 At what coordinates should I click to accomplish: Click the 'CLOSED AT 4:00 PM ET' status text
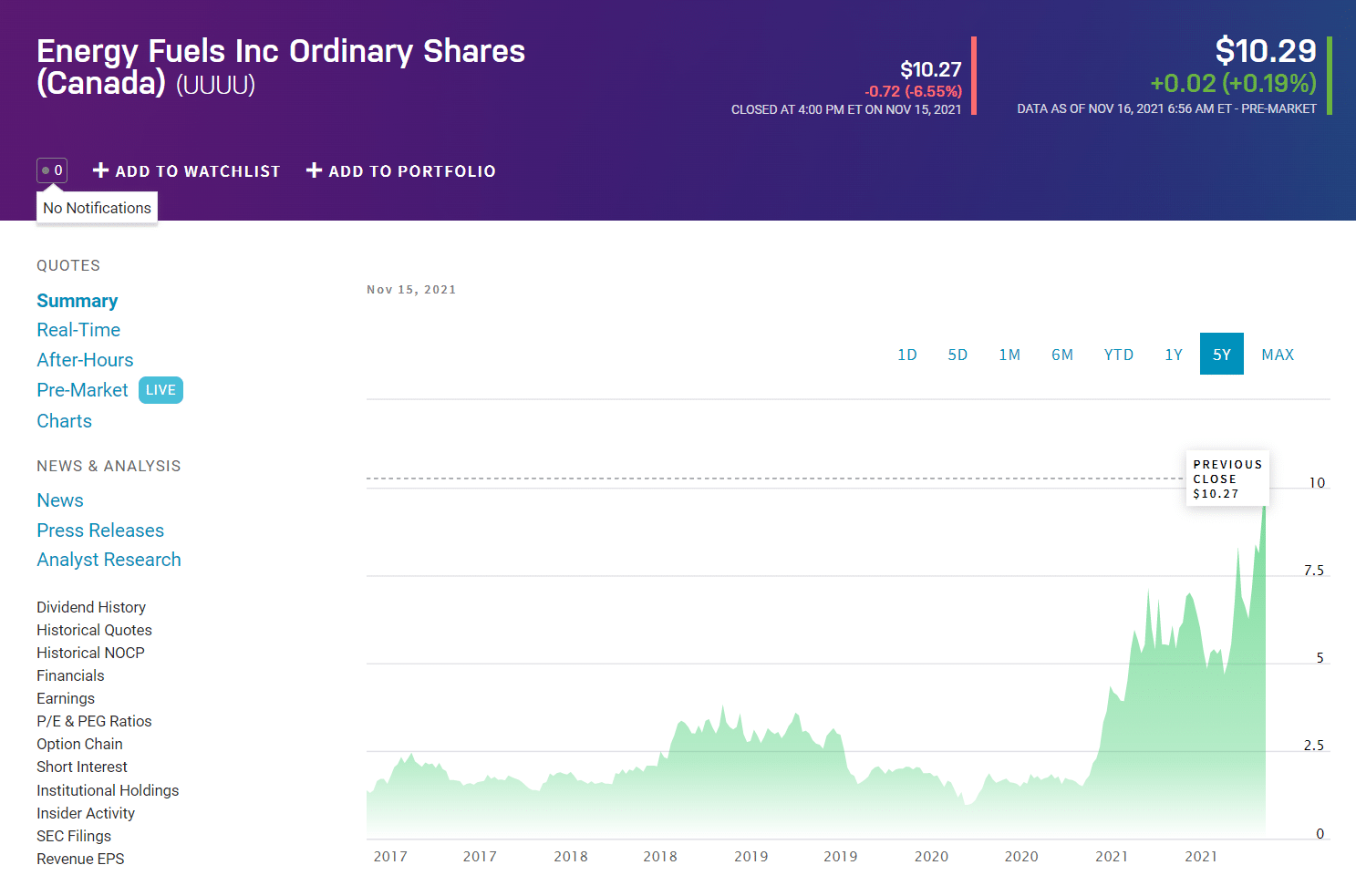(x=846, y=109)
